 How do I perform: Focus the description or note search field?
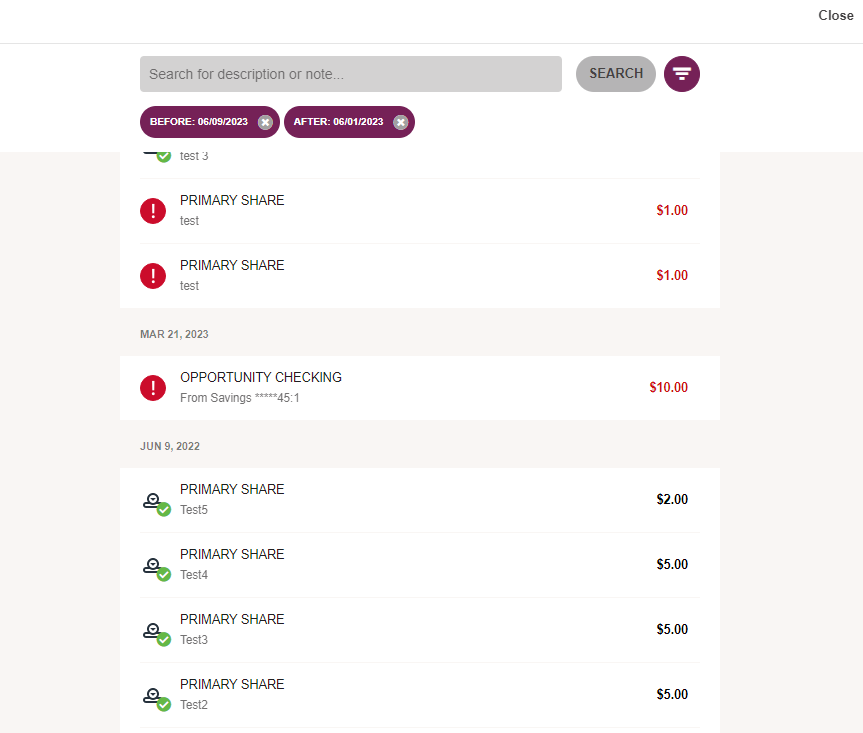point(351,74)
